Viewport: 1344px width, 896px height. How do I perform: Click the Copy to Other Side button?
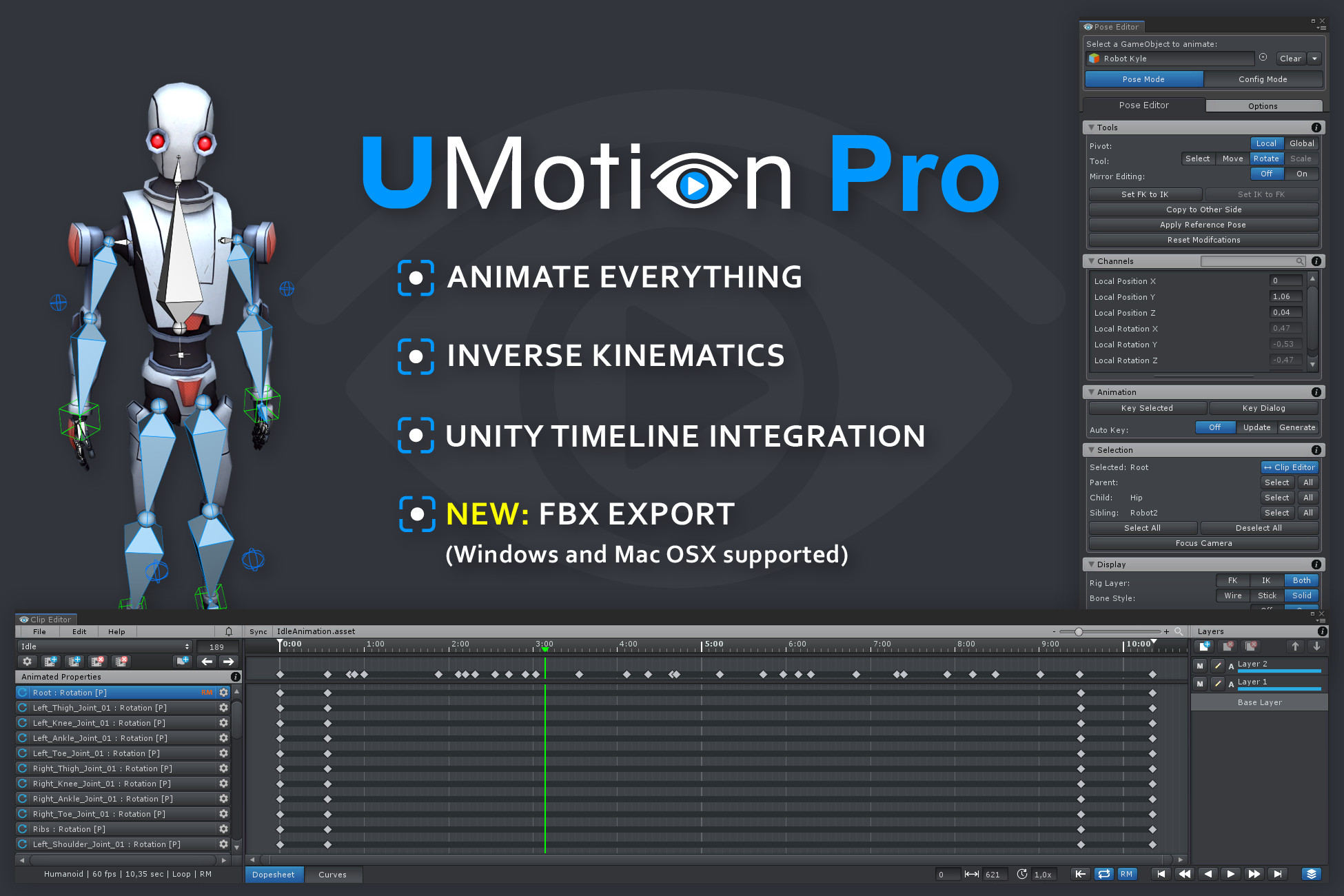[x=1203, y=210]
